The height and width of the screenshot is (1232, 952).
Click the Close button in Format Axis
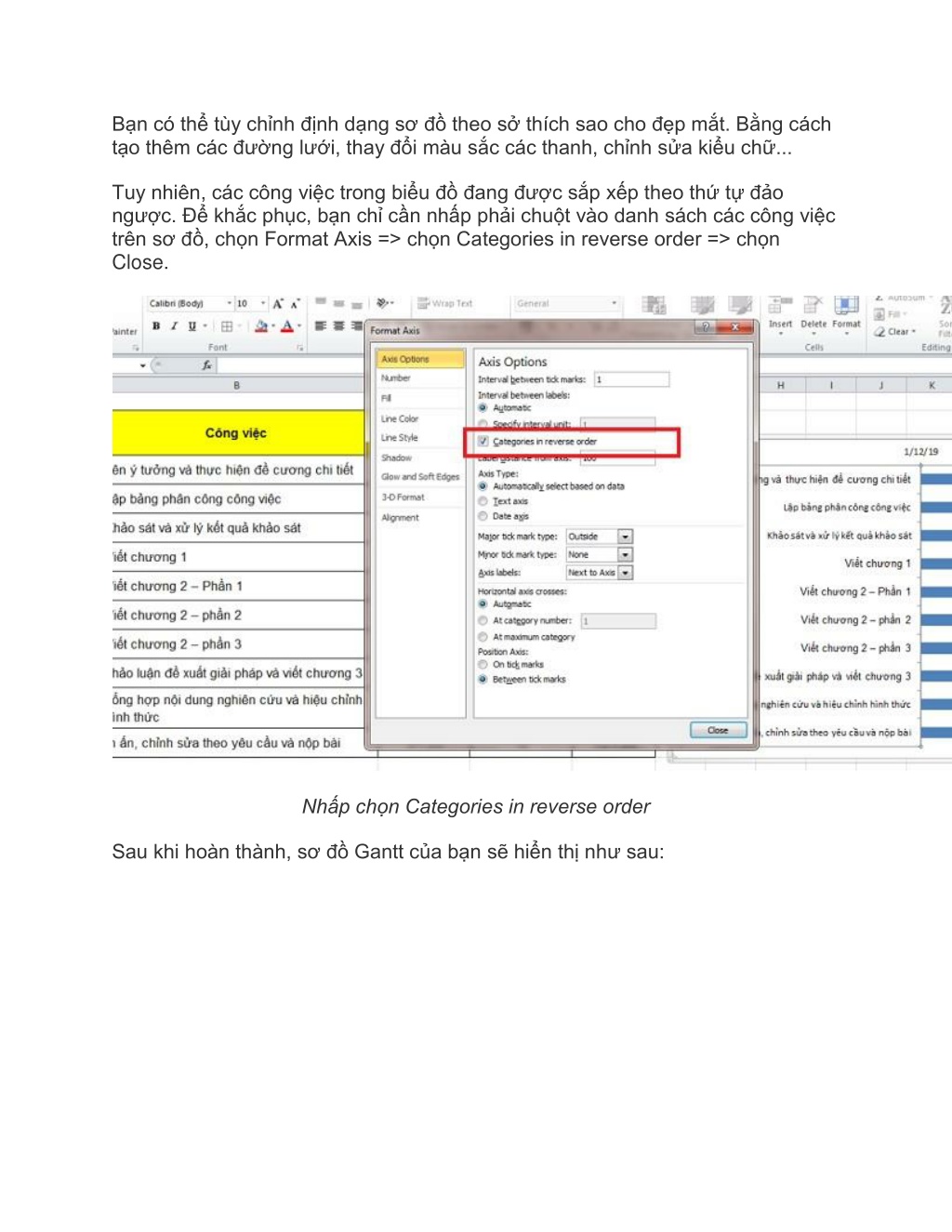tap(719, 730)
